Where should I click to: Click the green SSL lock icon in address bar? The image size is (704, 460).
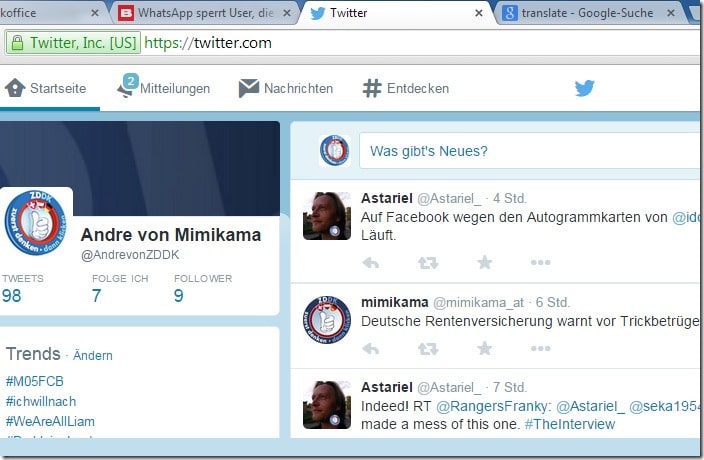17,43
